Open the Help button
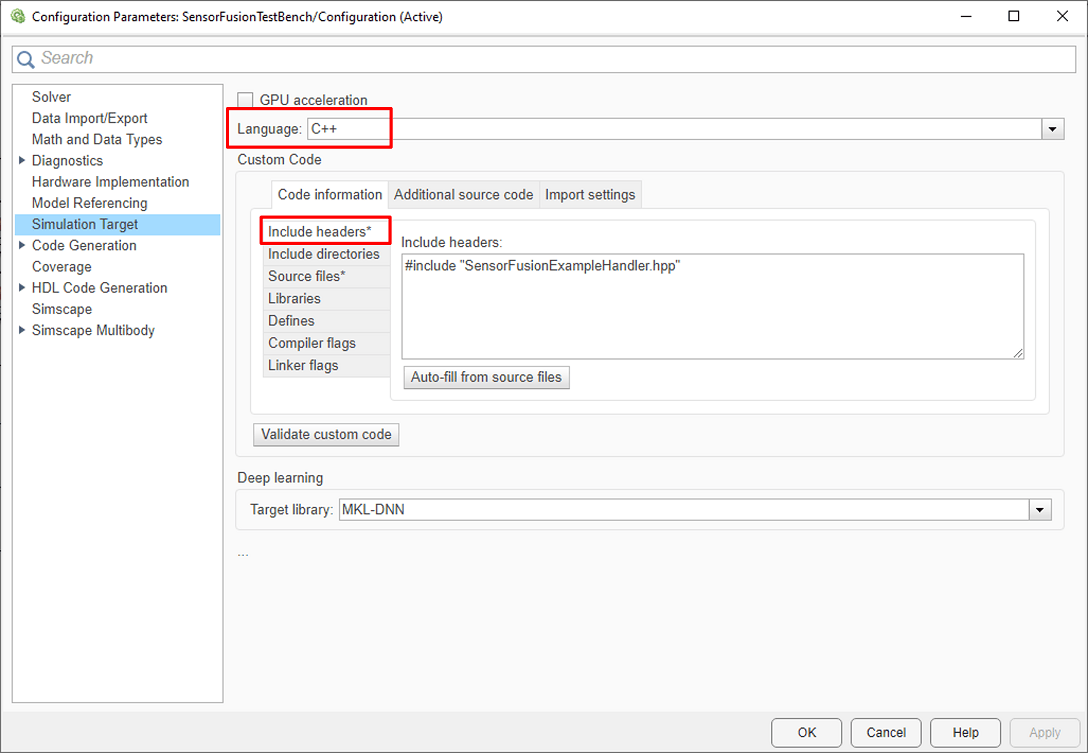This screenshot has height=753, width=1088. [965, 732]
